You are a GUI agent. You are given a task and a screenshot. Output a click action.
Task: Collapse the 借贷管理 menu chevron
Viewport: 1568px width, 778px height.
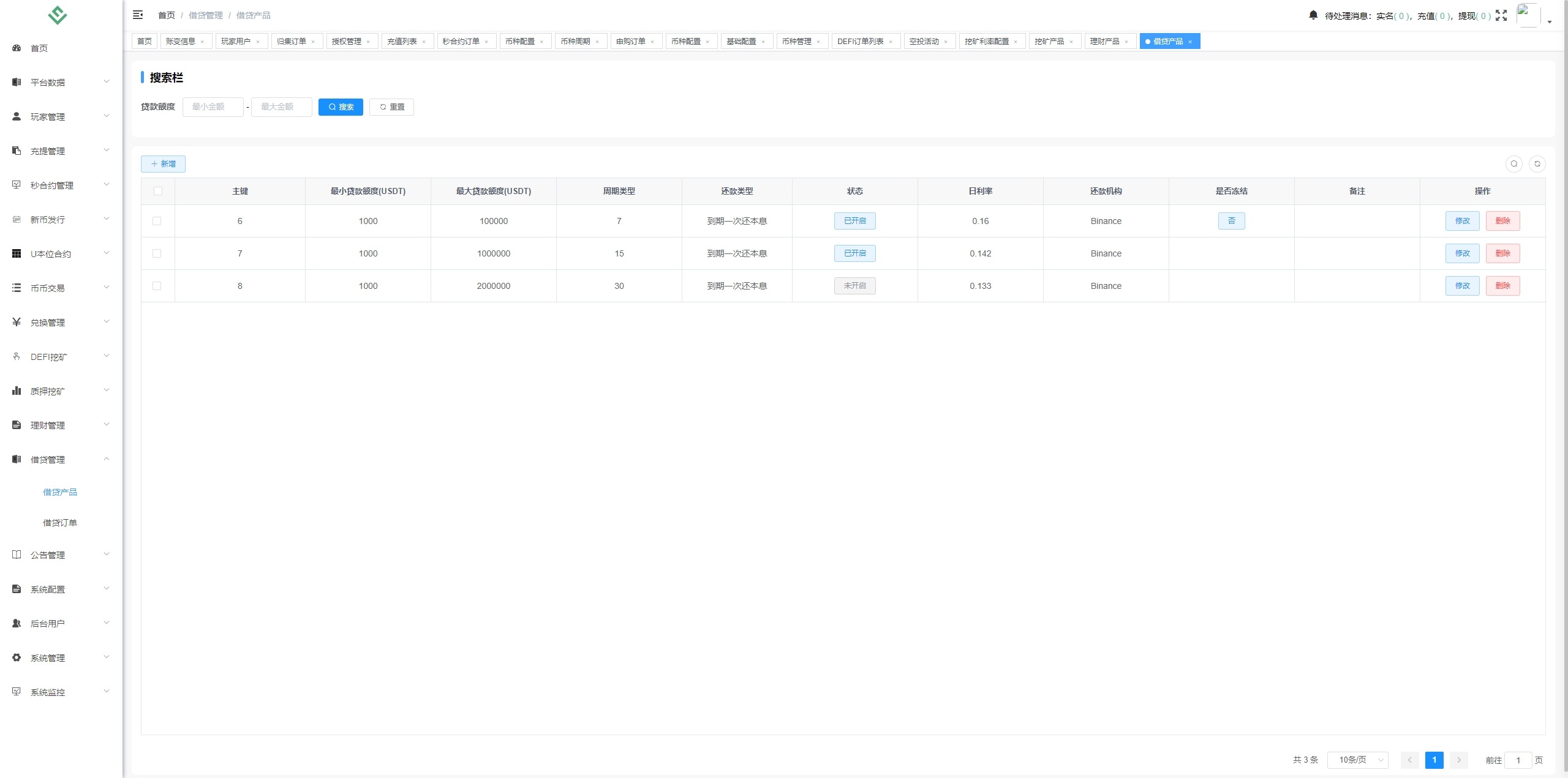107,458
